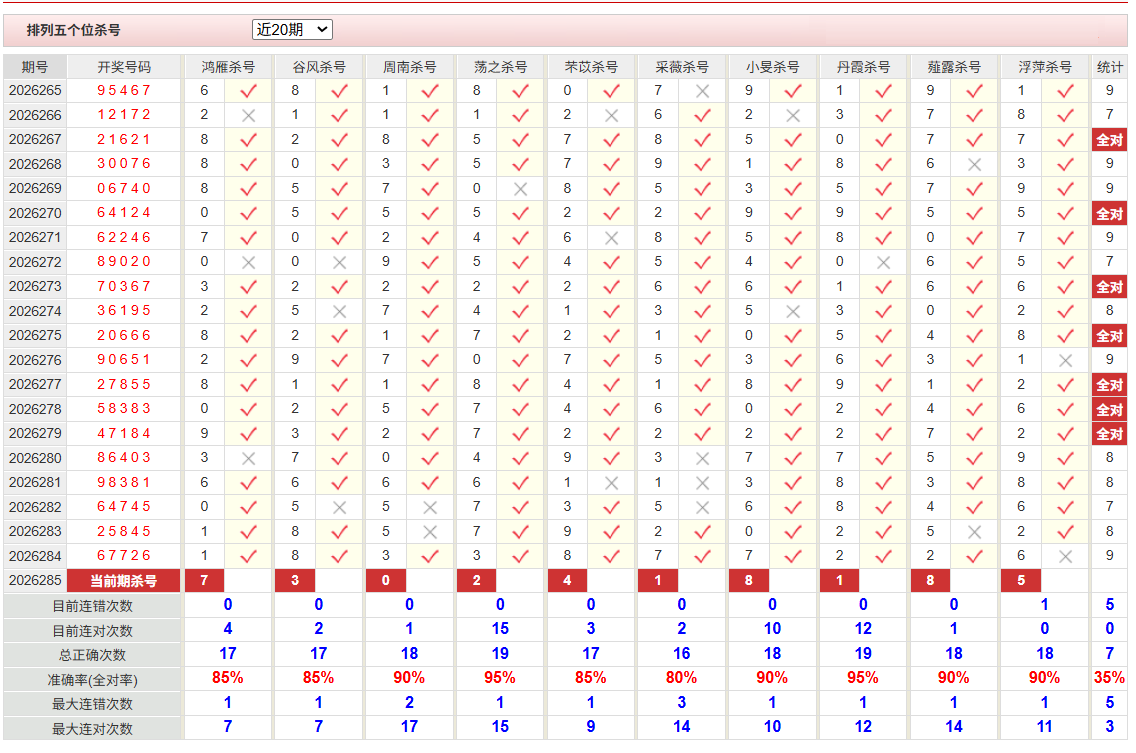Click the 目前连对次数 row label
This screenshot has height=753, width=1136.
[92, 631]
